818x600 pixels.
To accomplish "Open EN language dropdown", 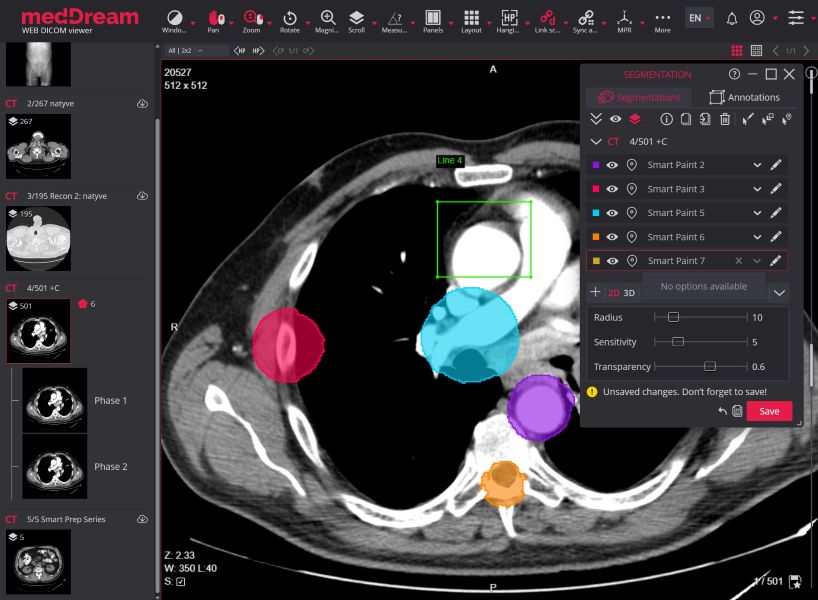I will click(699, 18).
